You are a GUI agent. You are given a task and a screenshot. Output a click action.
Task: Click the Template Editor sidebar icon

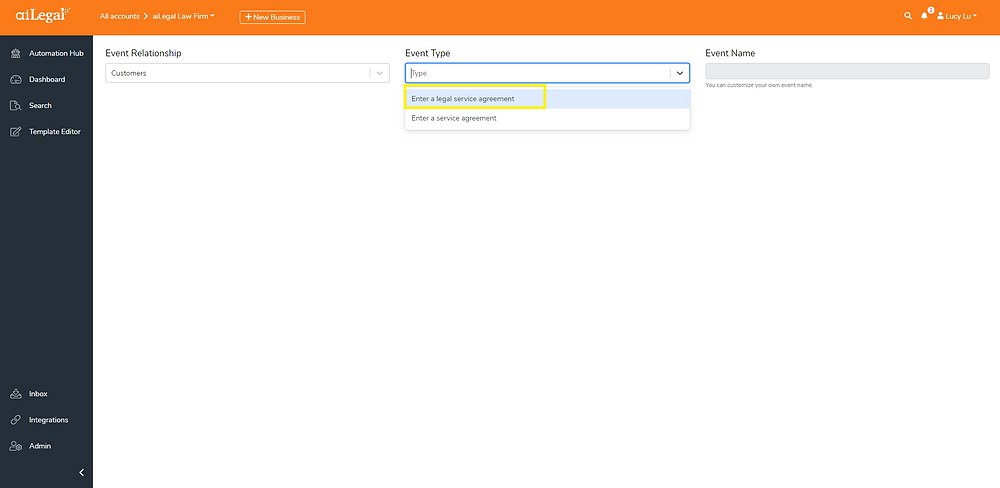[17, 132]
